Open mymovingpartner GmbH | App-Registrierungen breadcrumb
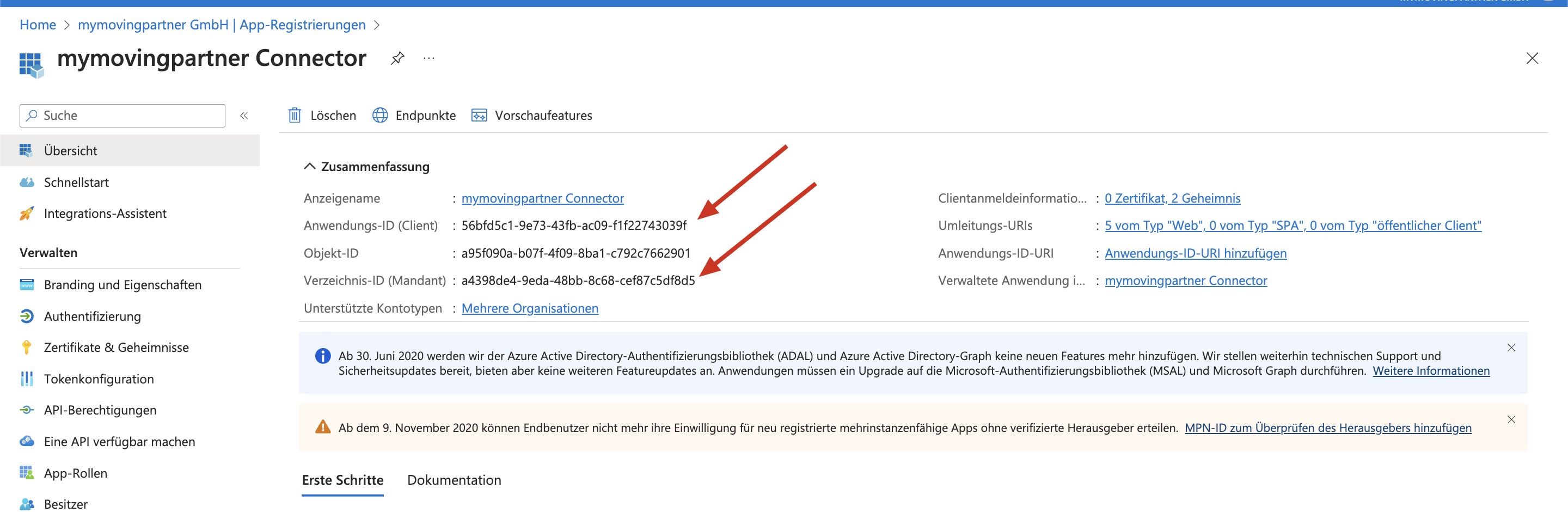1568x512 pixels. point(222,25)
